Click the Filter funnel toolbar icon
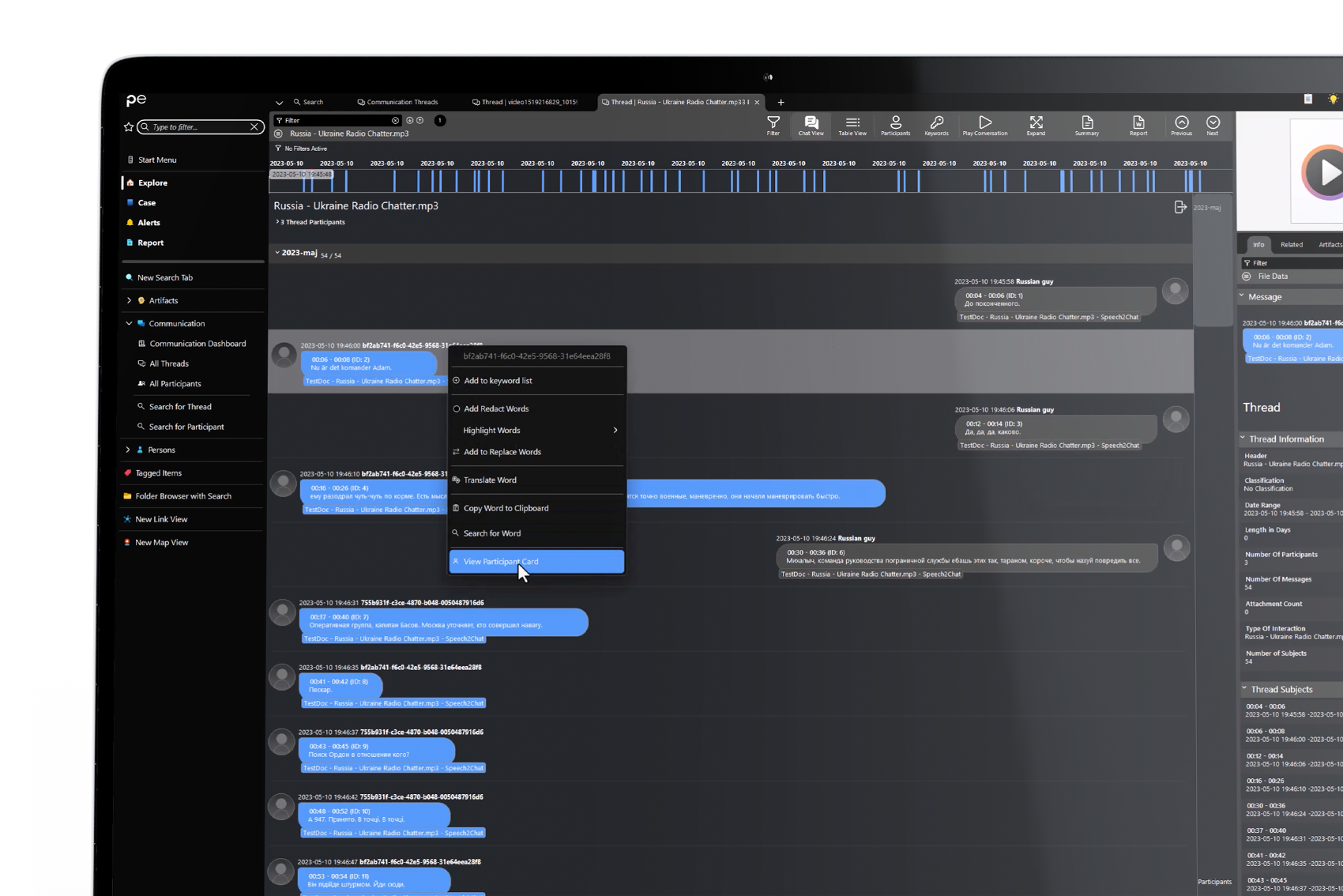 [x=773, y=123]
